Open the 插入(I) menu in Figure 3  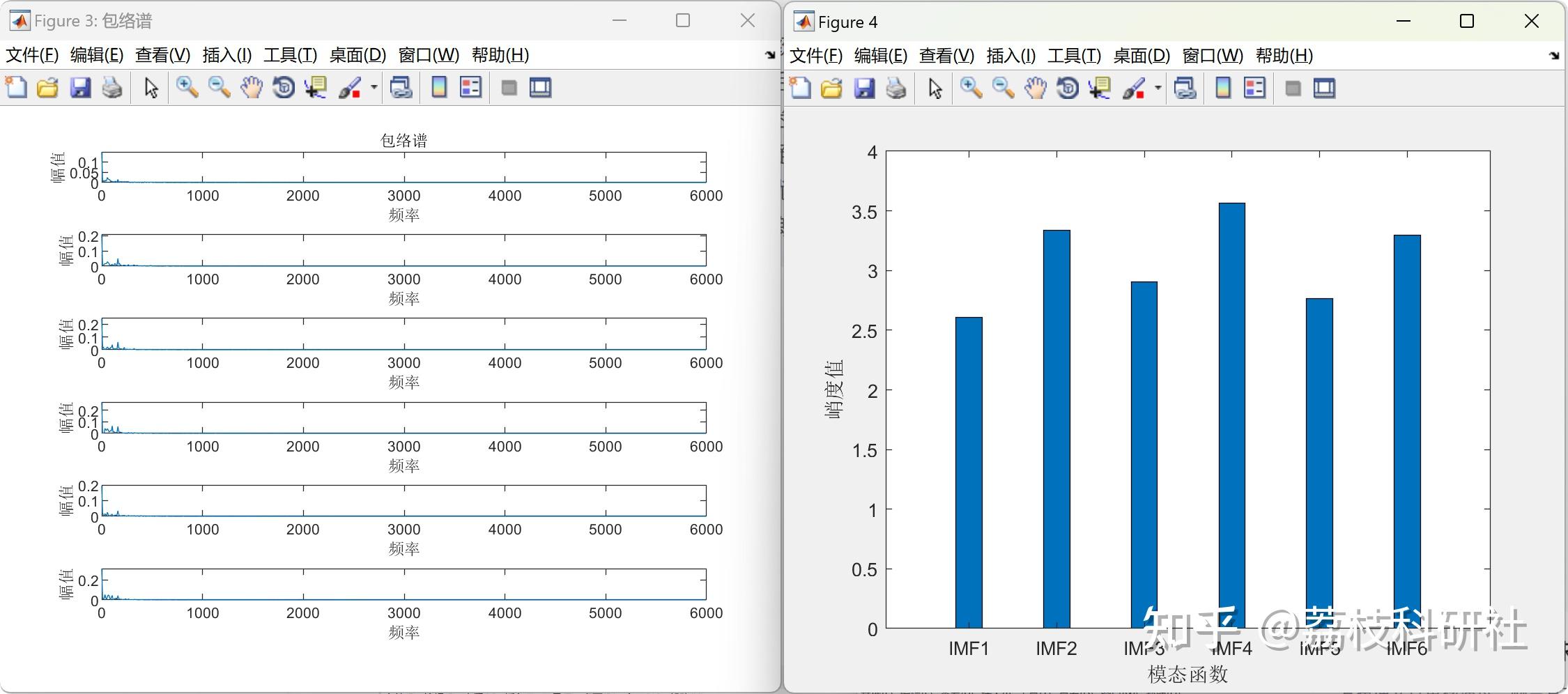(226, 55)
